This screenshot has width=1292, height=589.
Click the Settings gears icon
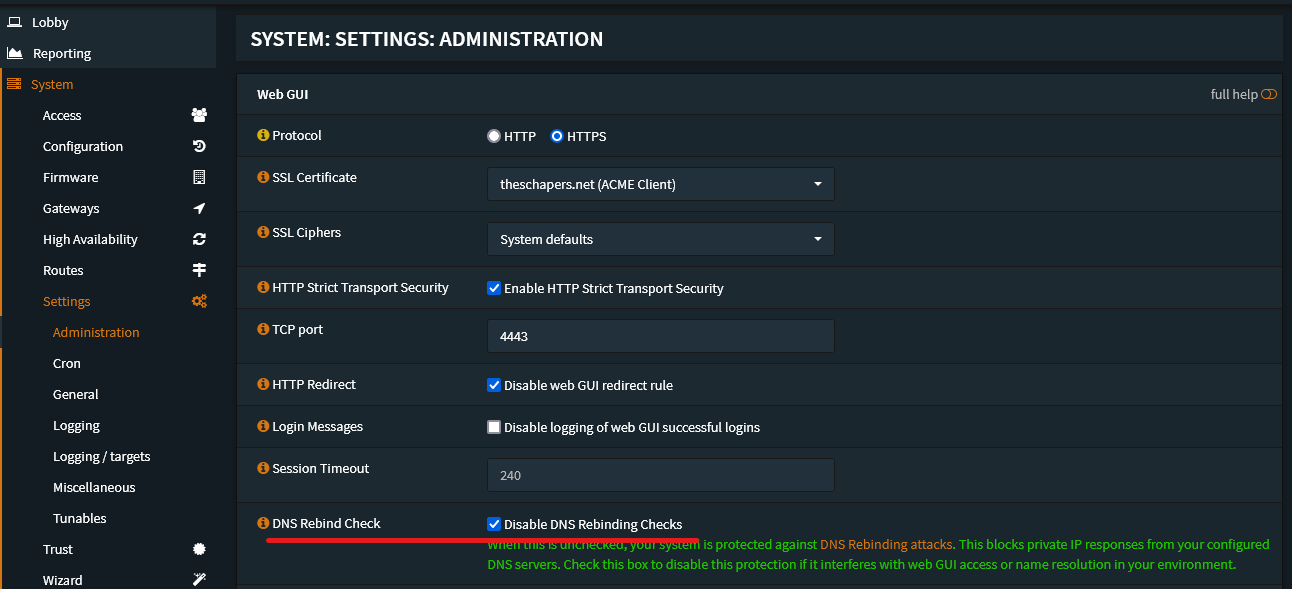(x=199, y=301)
